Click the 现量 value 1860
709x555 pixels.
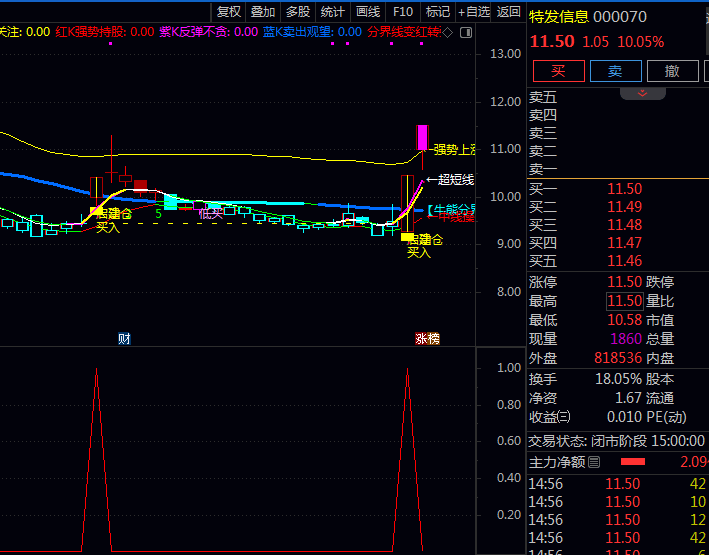tap(626, 339)
